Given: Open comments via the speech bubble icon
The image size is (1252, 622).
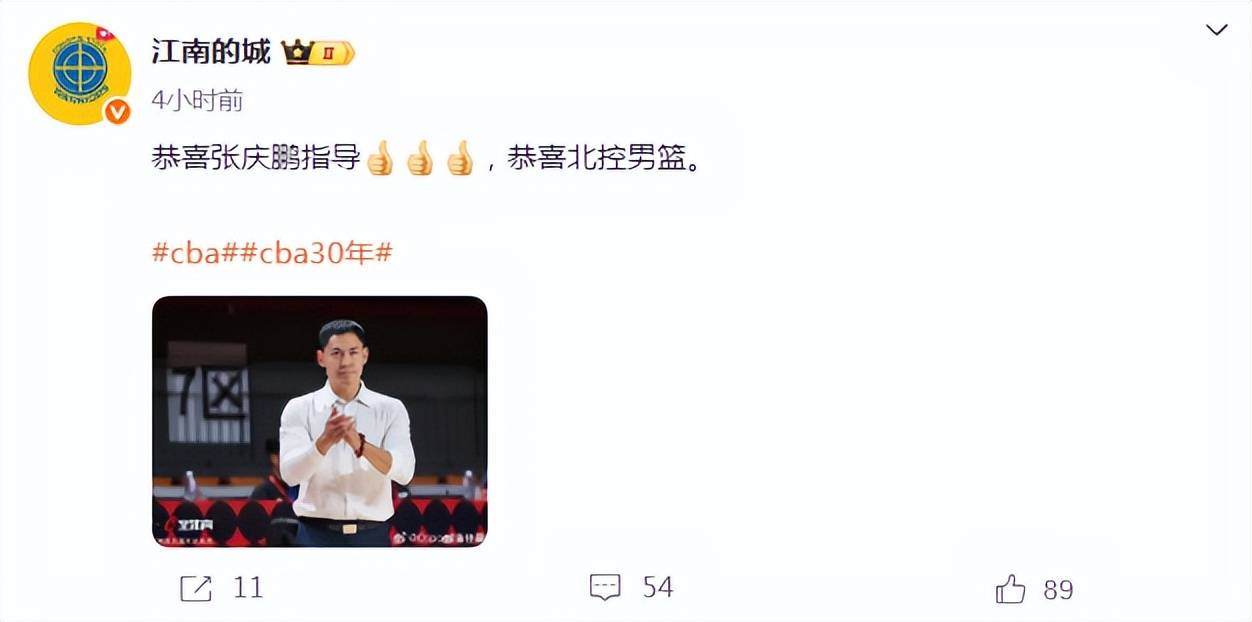Looking at the screenshot, I should [605, 587].
